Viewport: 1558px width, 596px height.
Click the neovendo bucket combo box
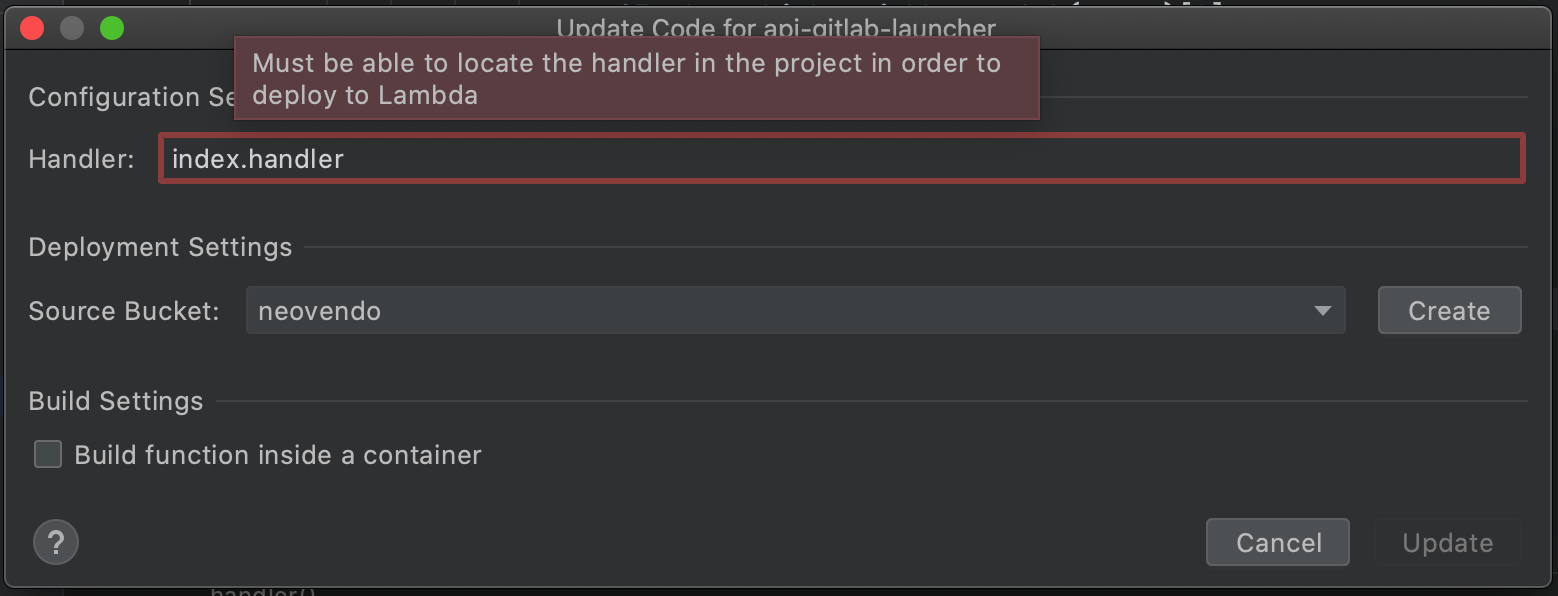pos(700,310)
